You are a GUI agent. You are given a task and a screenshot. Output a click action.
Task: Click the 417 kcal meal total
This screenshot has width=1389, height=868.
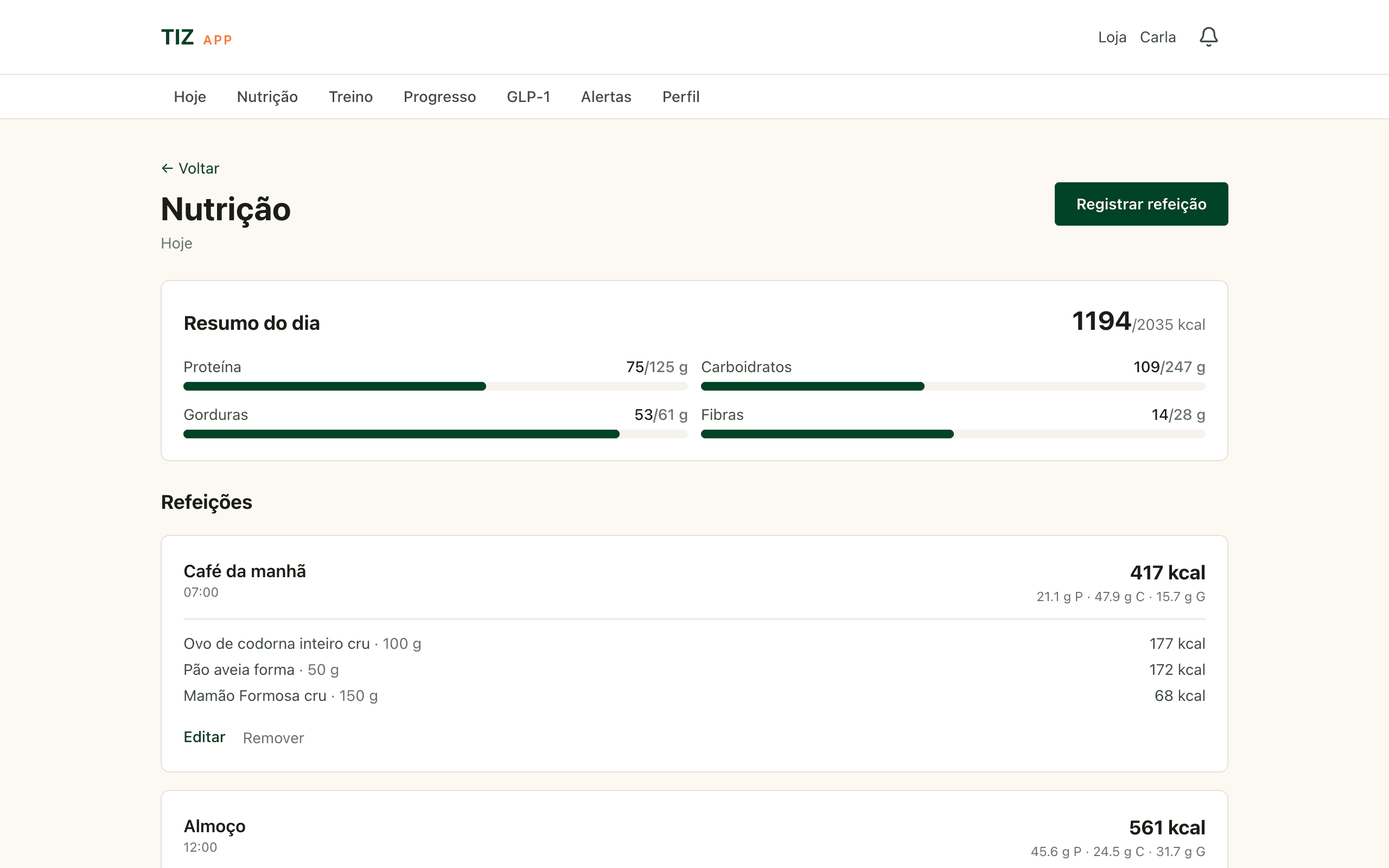1168,572
